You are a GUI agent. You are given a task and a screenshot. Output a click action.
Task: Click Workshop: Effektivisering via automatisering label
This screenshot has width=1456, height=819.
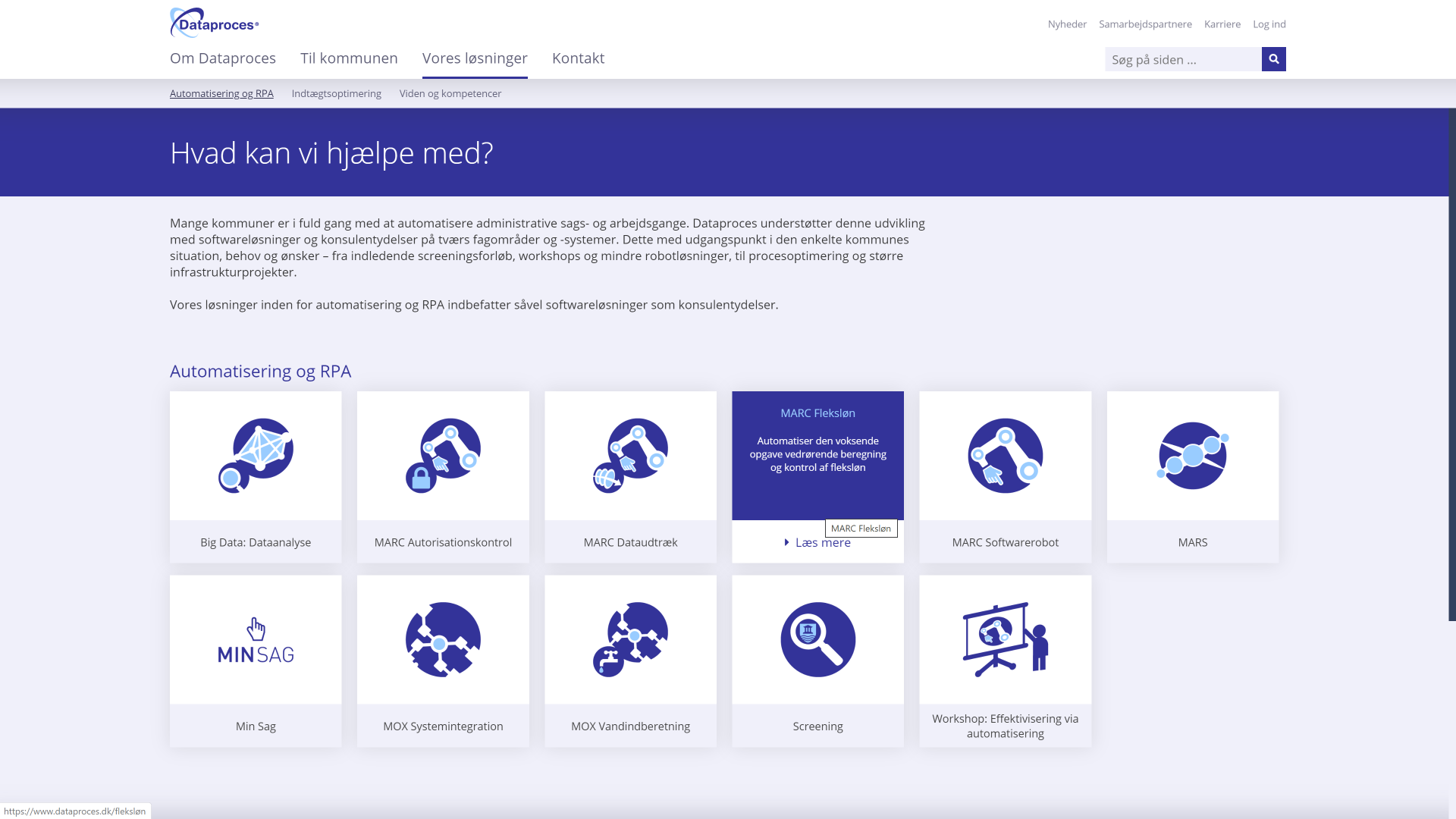[x=1006, y=726]
